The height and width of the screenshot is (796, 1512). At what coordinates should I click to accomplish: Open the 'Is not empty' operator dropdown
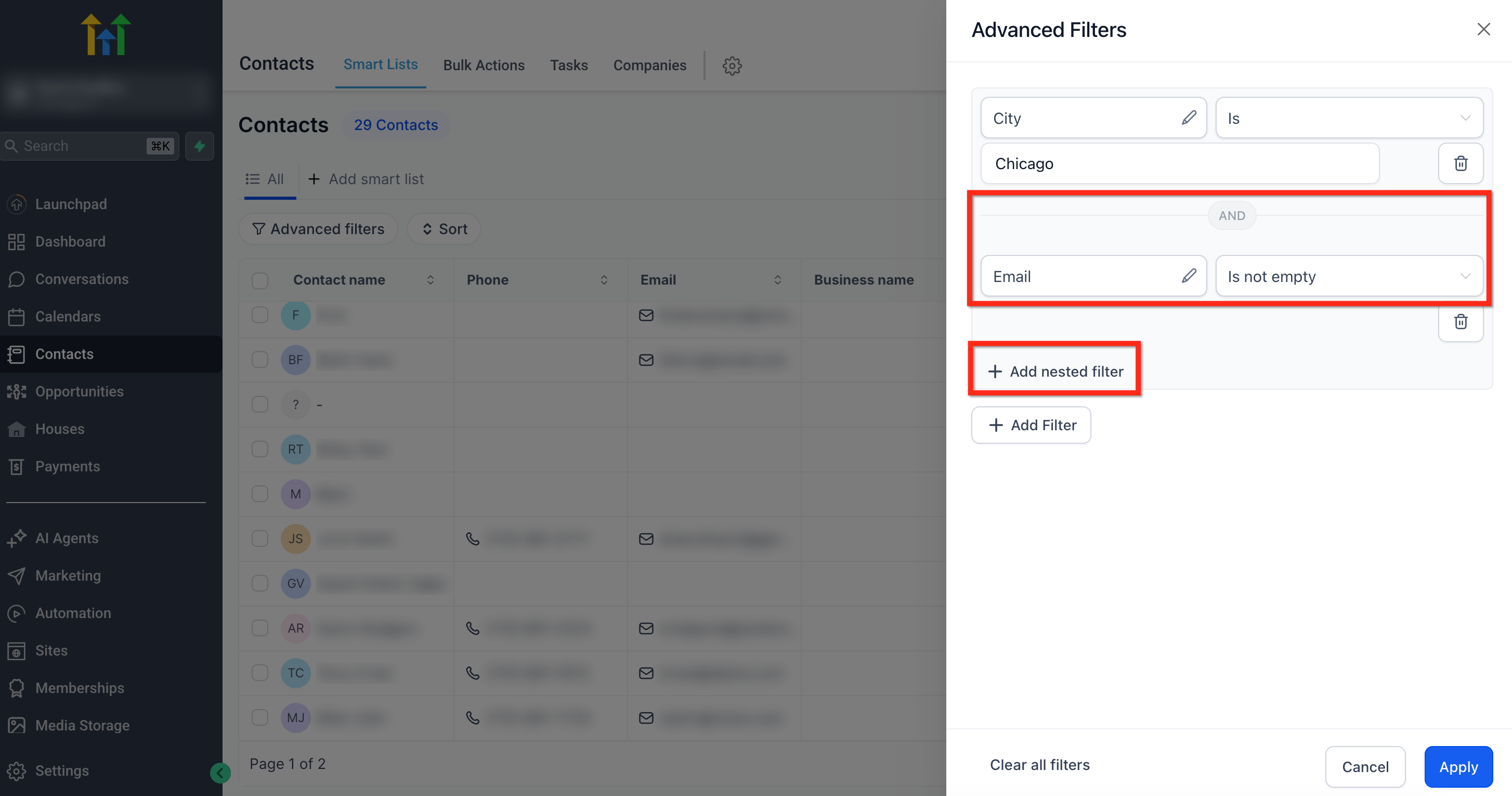click(x=1349, y=276)
